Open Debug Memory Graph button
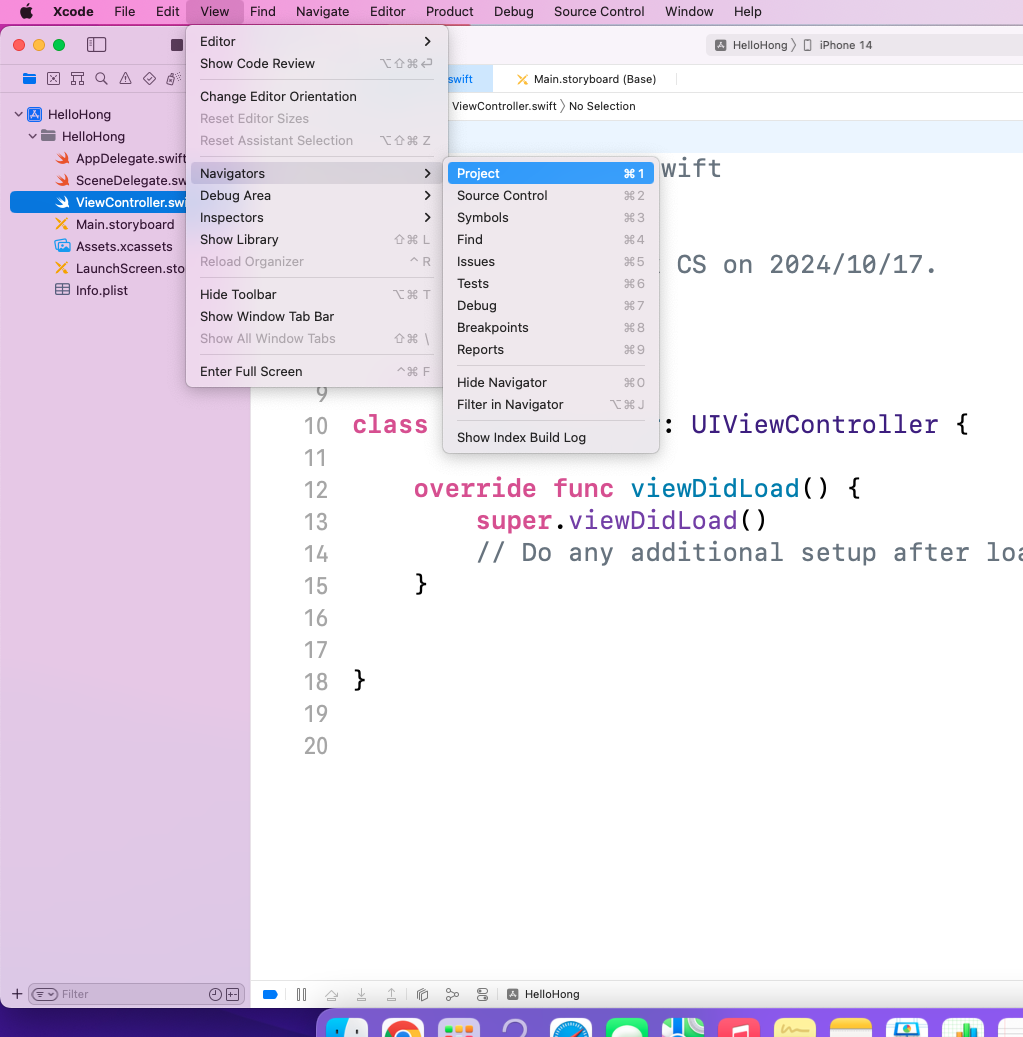The height and width of the screenshot is (1037, 1023). click(452, 994)
